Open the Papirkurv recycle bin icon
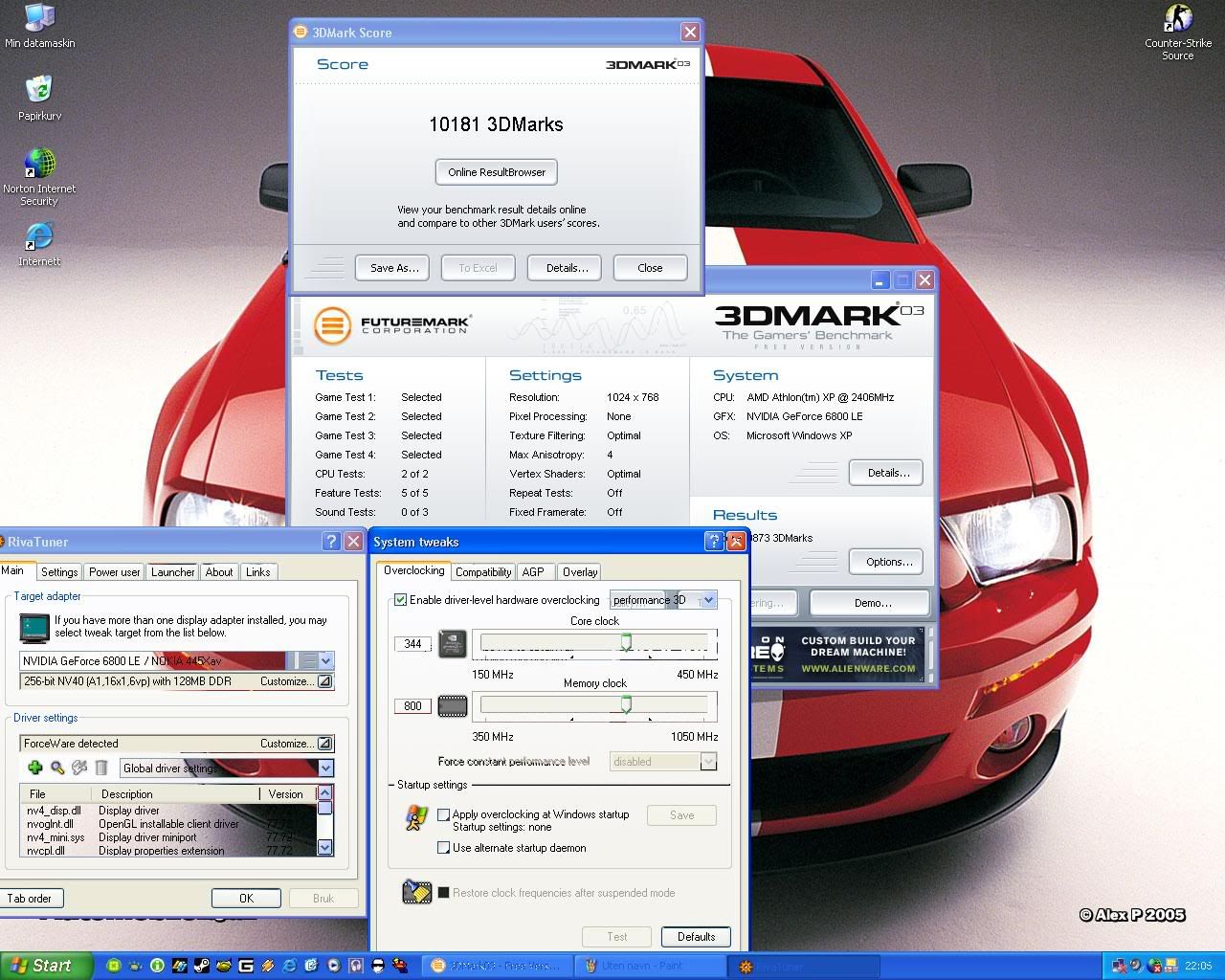Screen dimensions: 1225x980 [x=39, y=99]
